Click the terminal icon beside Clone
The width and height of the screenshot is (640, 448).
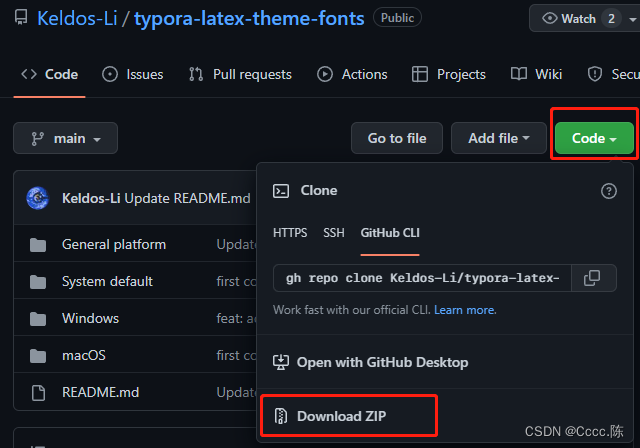click(x=281, y=191)
